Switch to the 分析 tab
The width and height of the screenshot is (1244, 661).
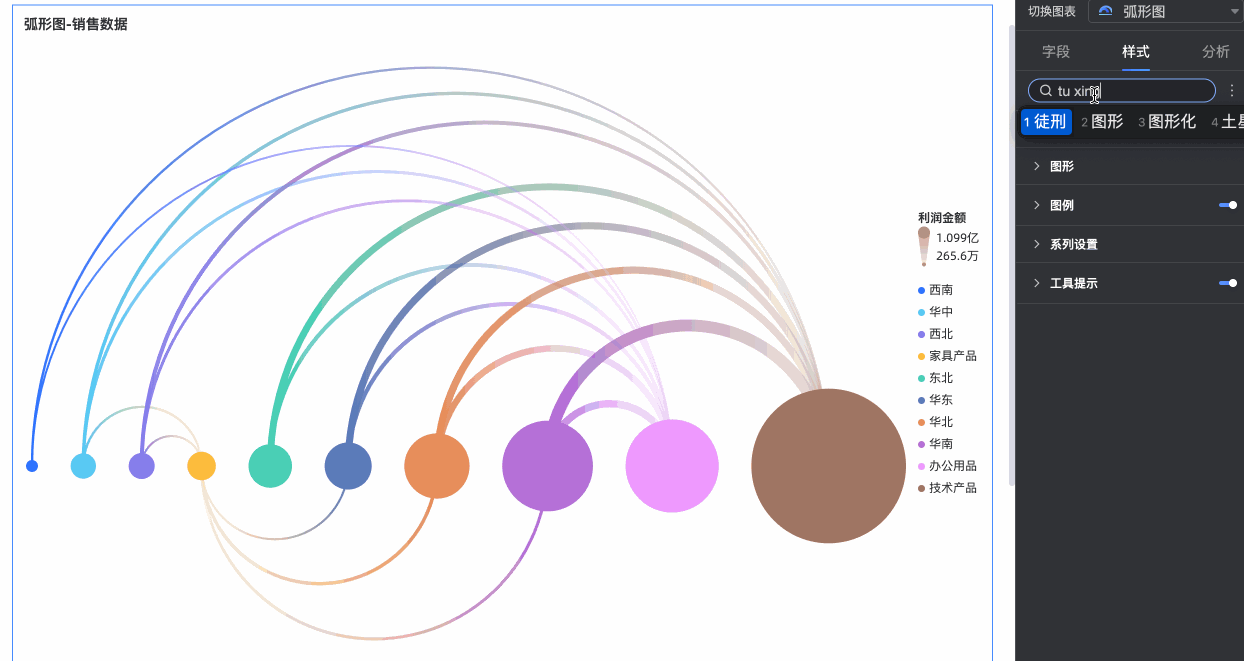click(1216, 51)
